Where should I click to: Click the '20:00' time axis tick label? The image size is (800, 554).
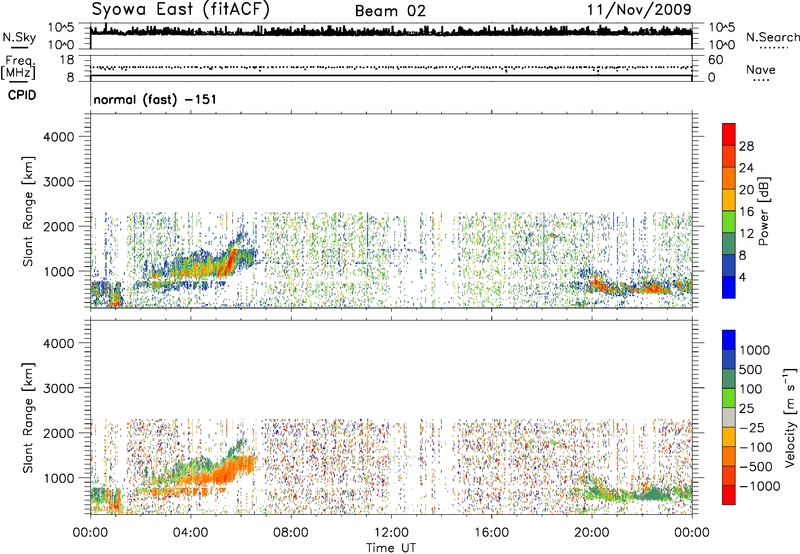click(592, 533)
